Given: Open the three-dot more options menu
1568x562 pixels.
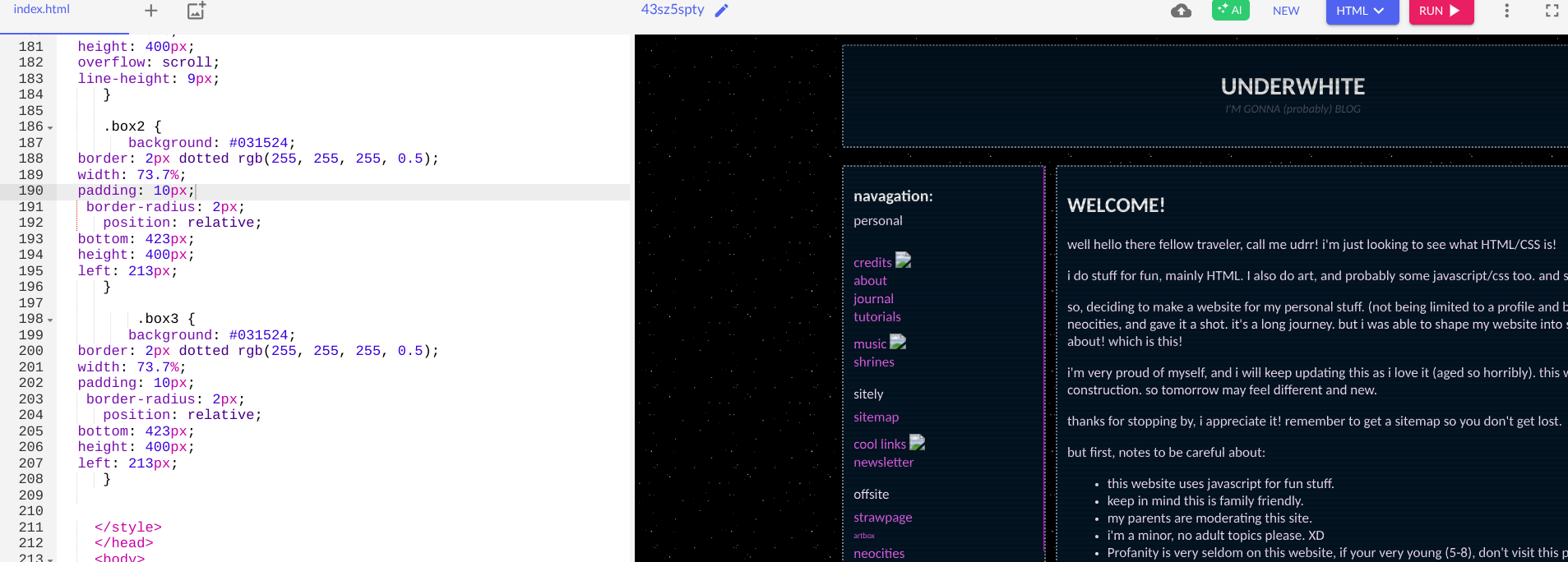Looking at the screenshot, I should pyautogui.click(x=1506, y=11).
